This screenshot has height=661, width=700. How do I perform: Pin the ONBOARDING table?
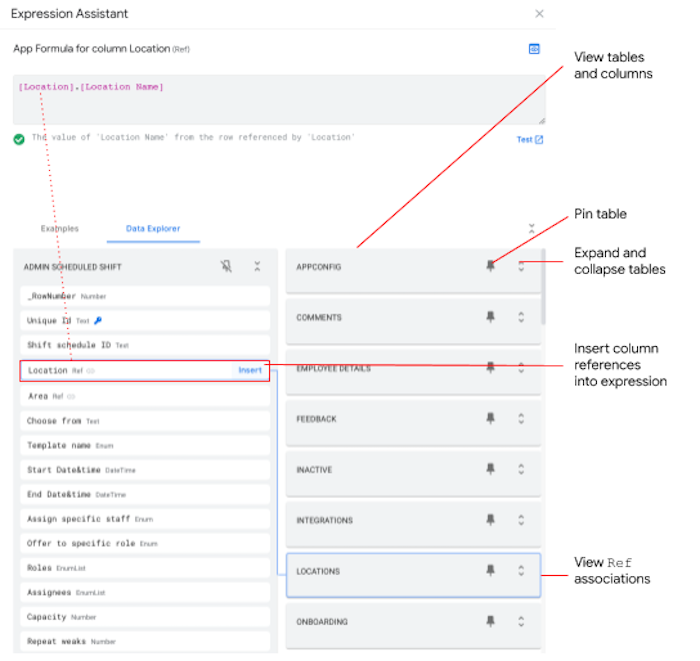point(490,622)
